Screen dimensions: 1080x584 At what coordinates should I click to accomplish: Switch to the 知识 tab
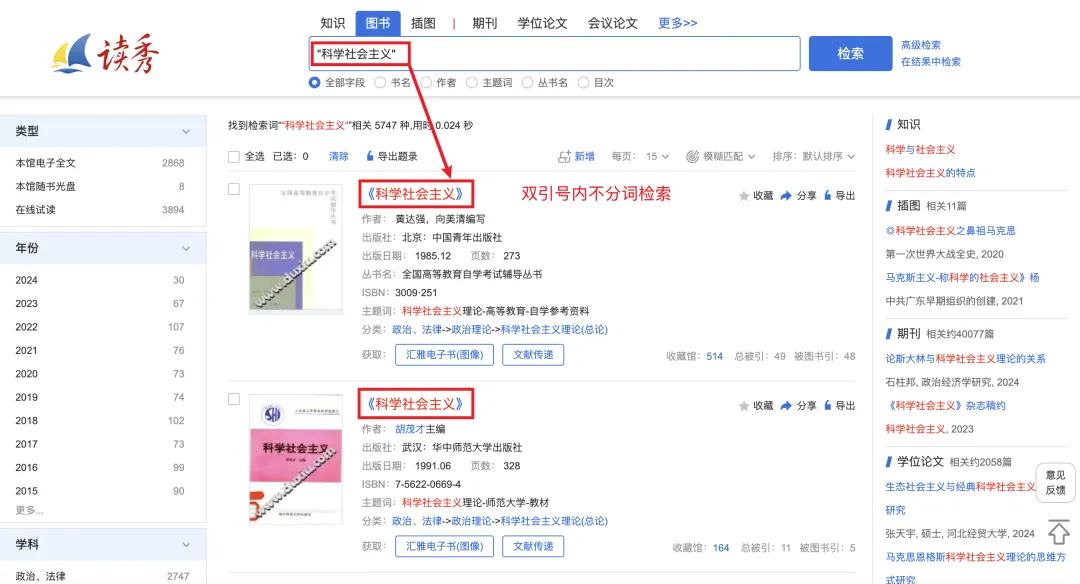[333, 23]
